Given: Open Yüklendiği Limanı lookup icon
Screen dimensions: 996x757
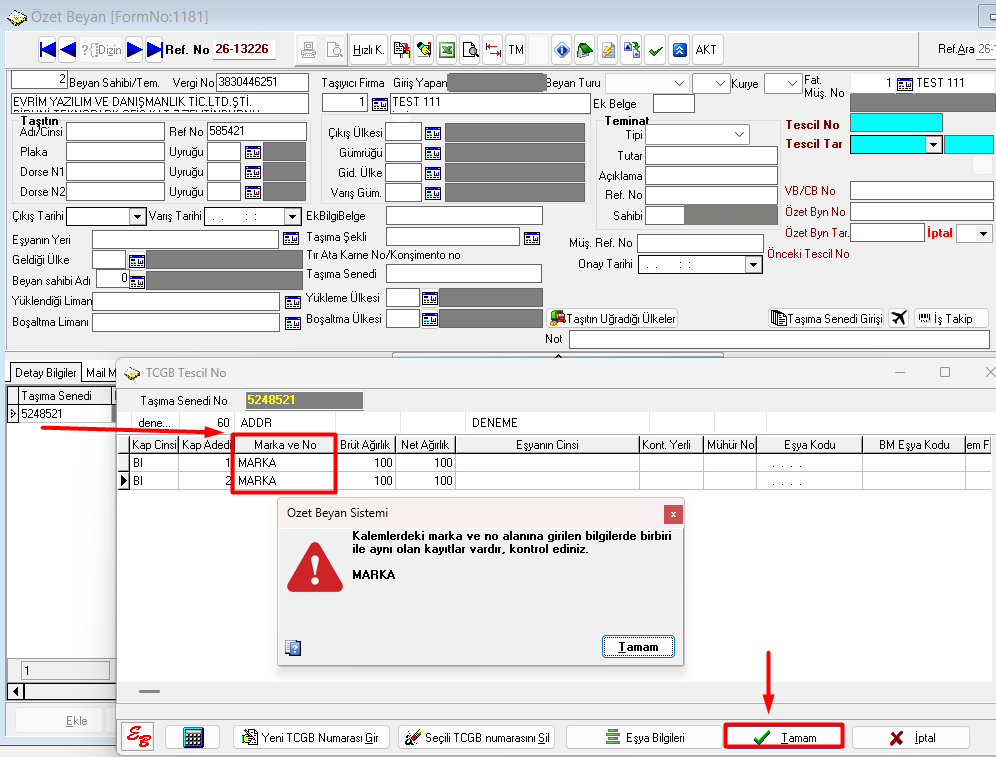Looking at the screenshot, I should (293, 302).
